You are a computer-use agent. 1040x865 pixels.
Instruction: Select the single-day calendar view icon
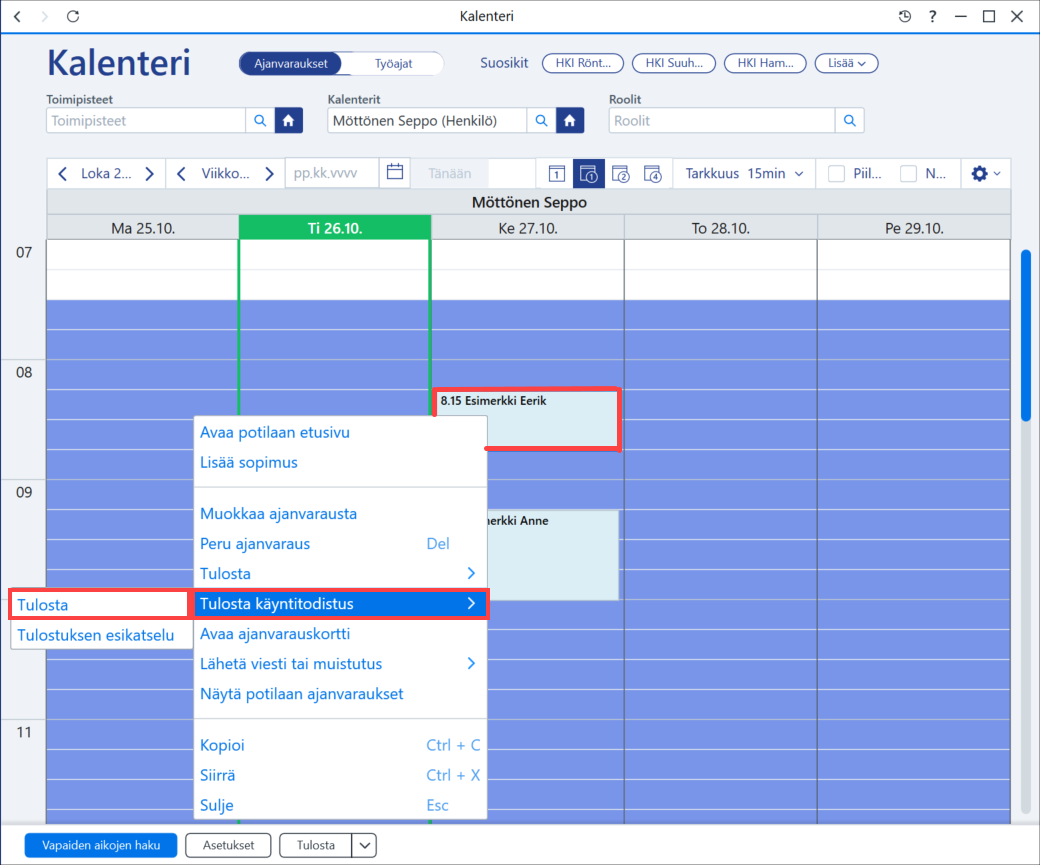(x=556, y=174)
